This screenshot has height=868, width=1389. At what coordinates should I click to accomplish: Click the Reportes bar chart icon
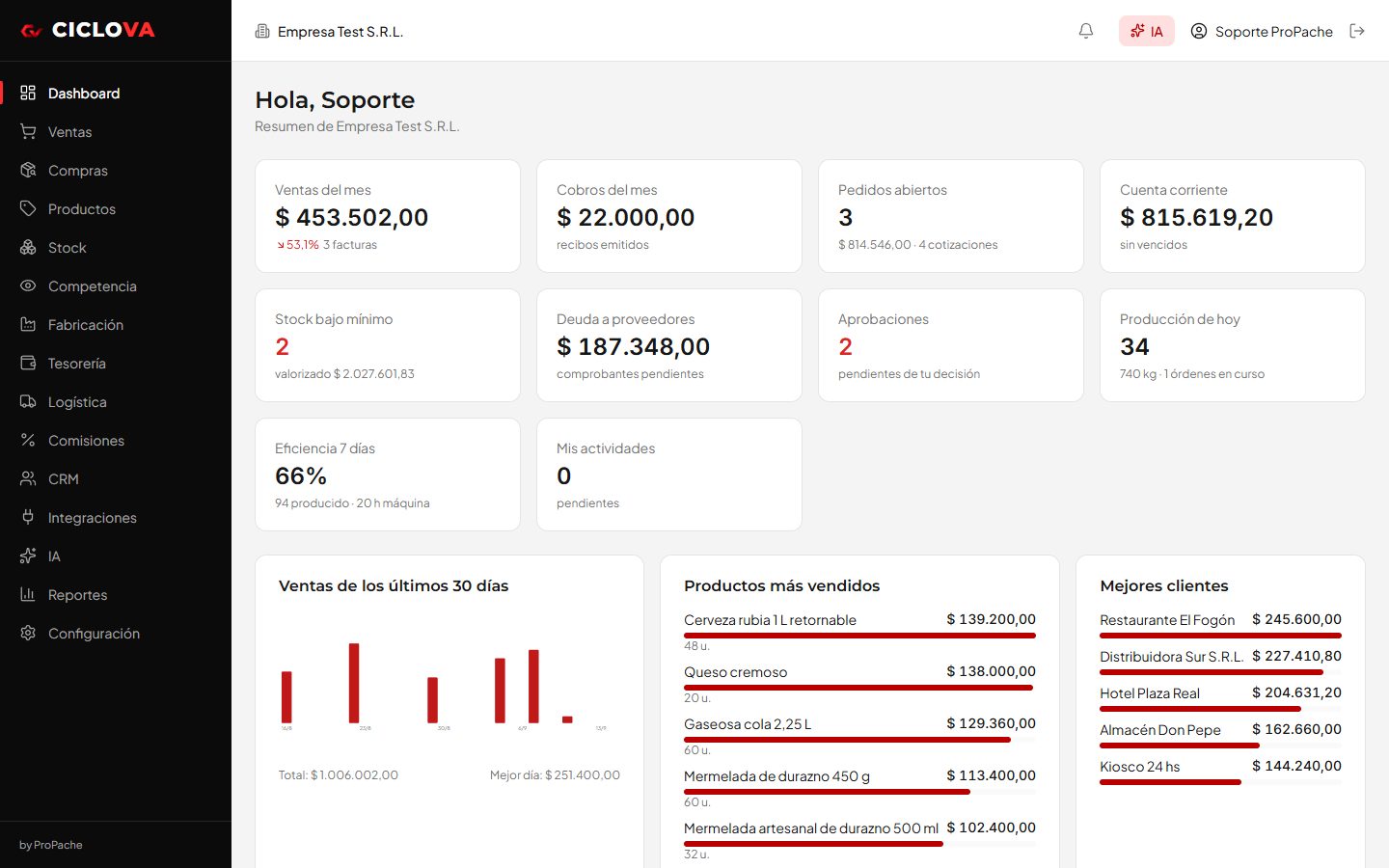(x=28, y=594)
